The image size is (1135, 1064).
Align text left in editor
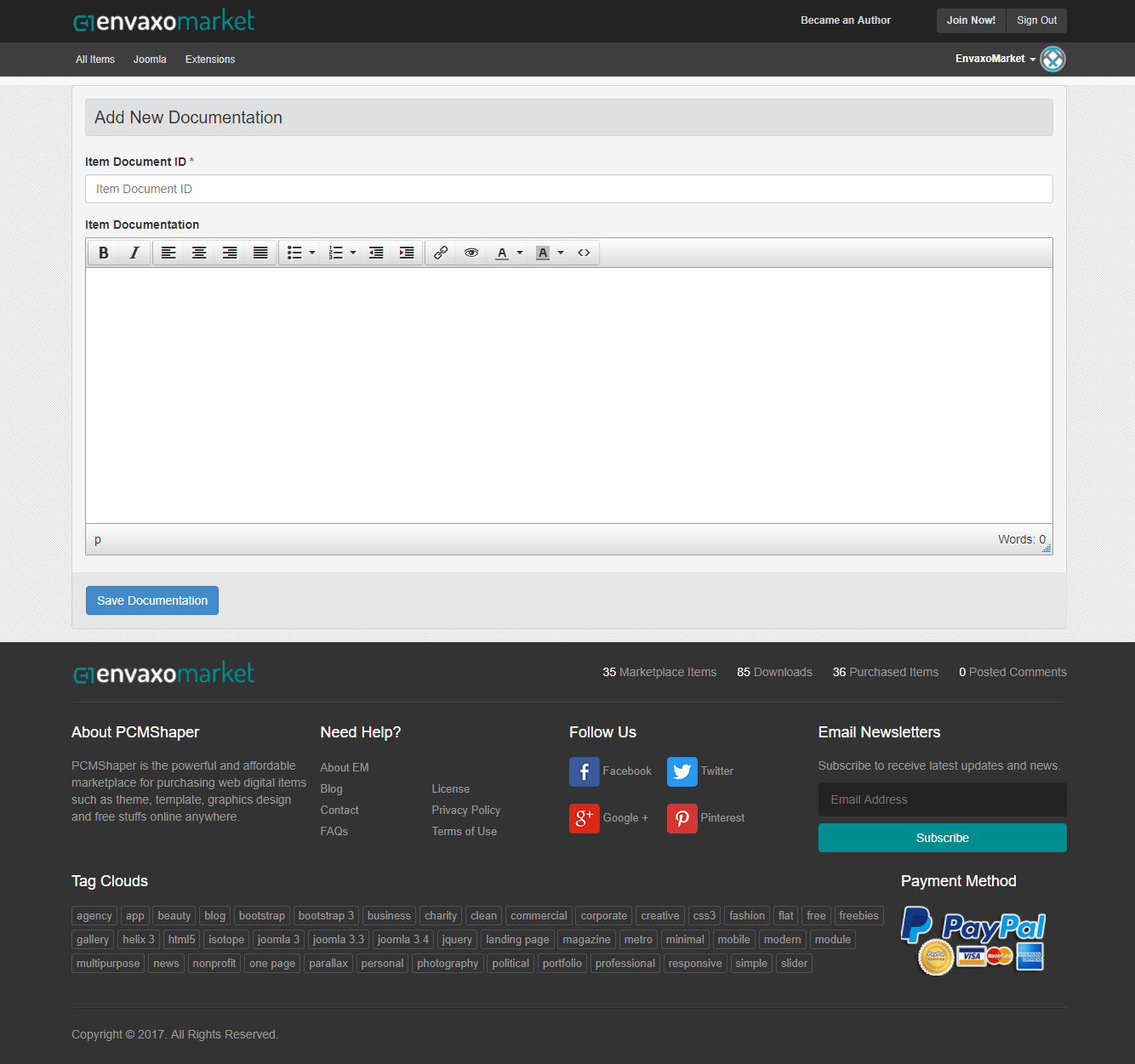[x=168, y=253]
